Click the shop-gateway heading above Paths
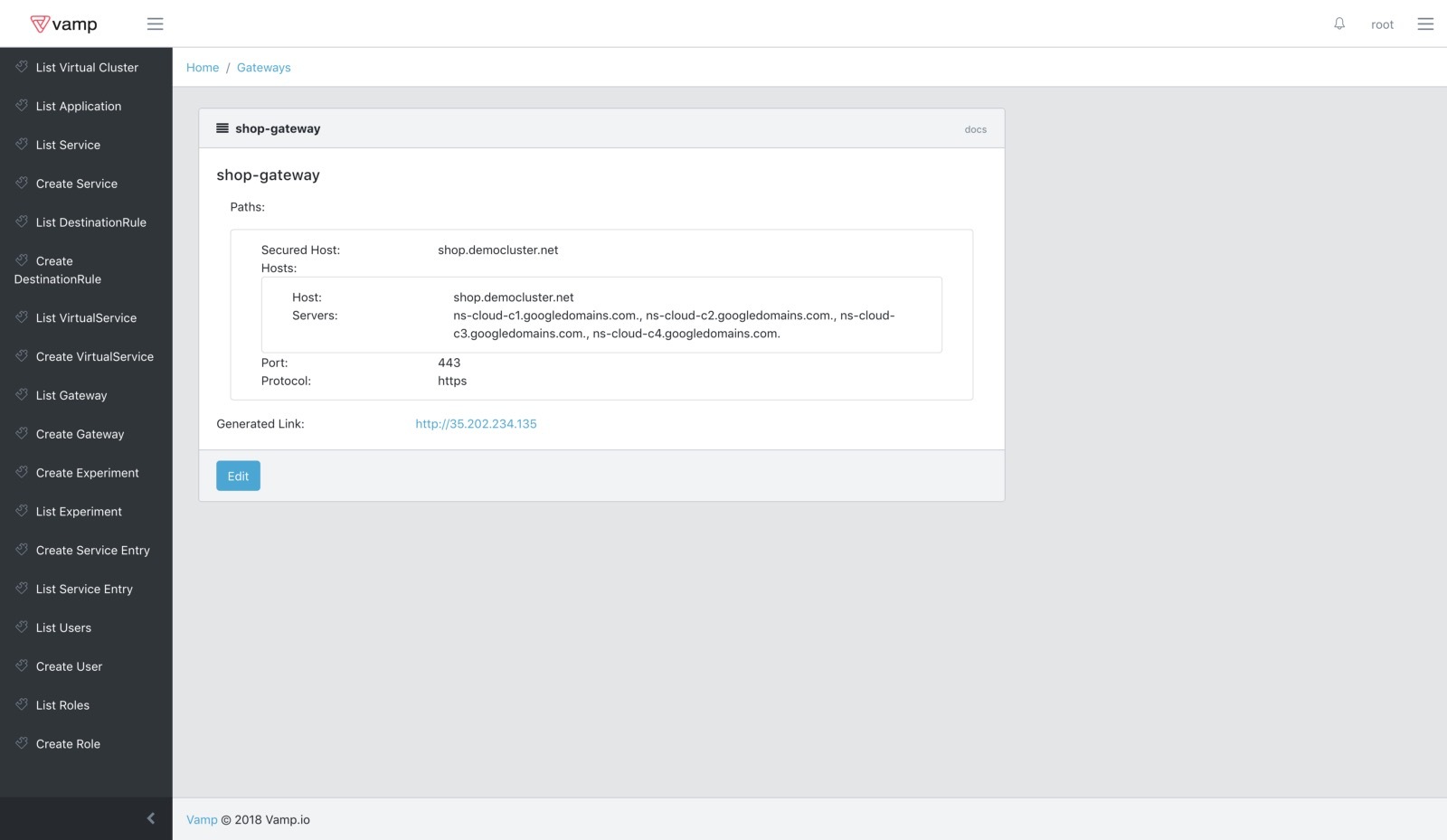1447x840 pixels. click(x=269, y=175)
